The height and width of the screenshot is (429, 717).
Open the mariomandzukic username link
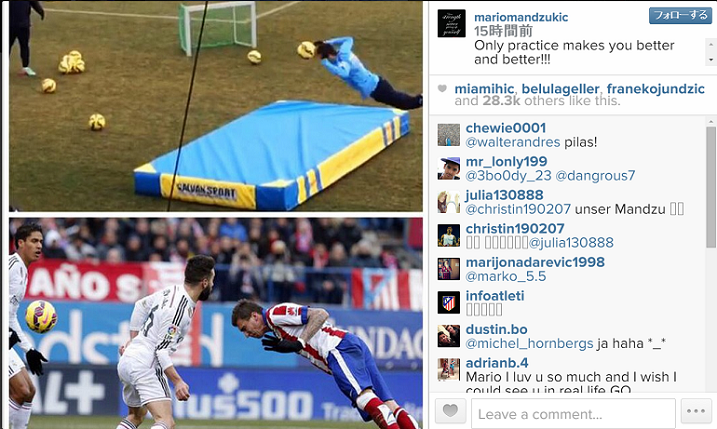click(x=521, y=17)
